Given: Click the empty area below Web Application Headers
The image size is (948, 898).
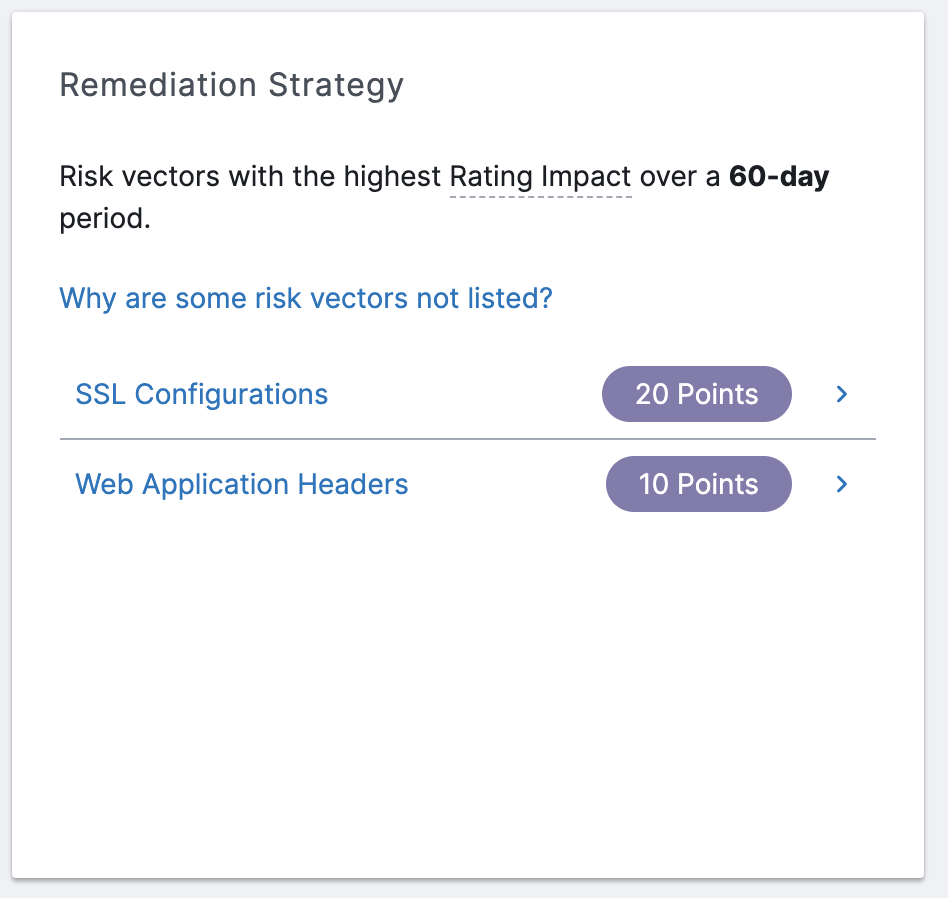Looking at the screenshot, I should (470, 650).
